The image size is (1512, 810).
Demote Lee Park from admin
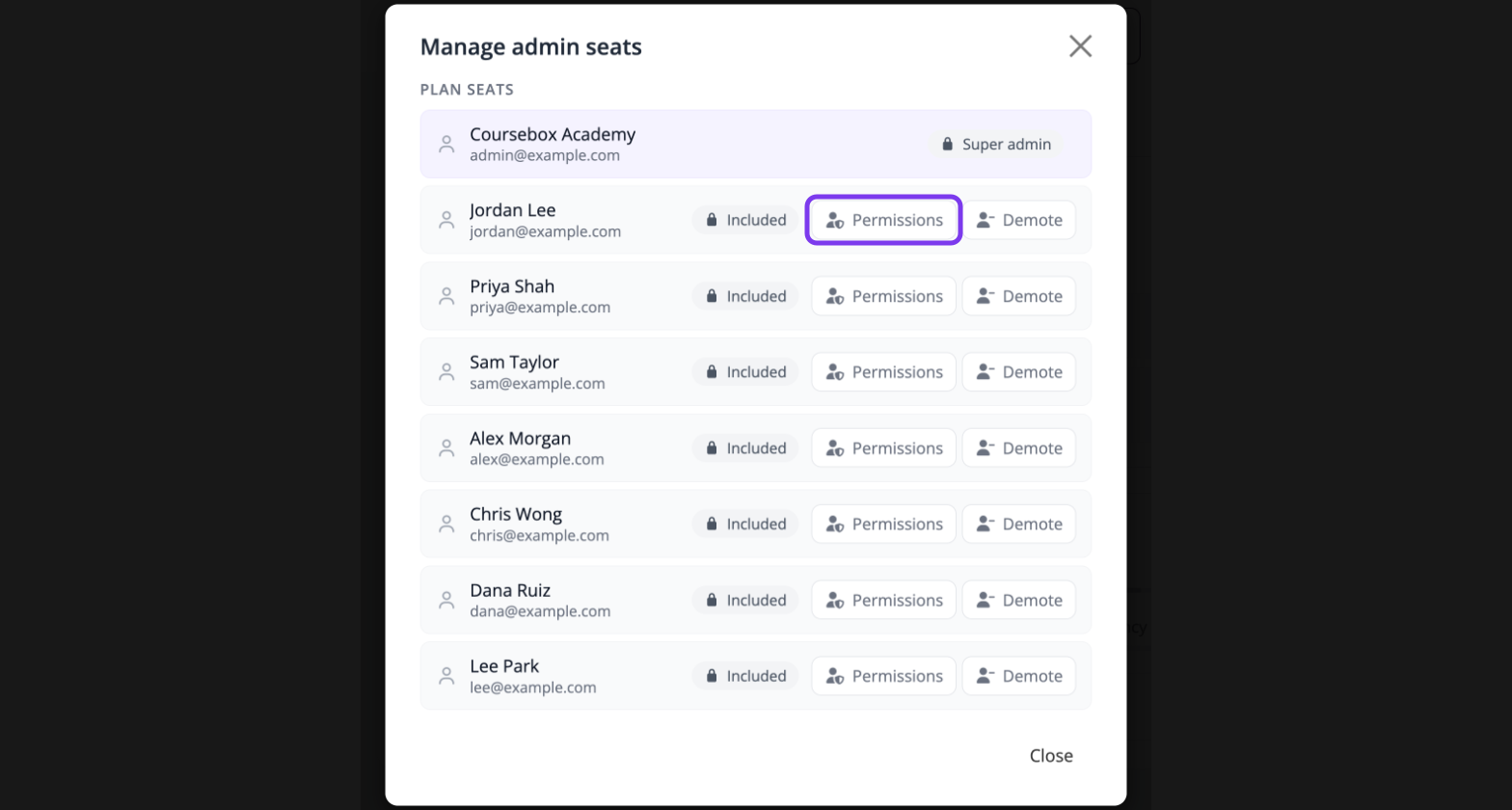point(1018,676)
